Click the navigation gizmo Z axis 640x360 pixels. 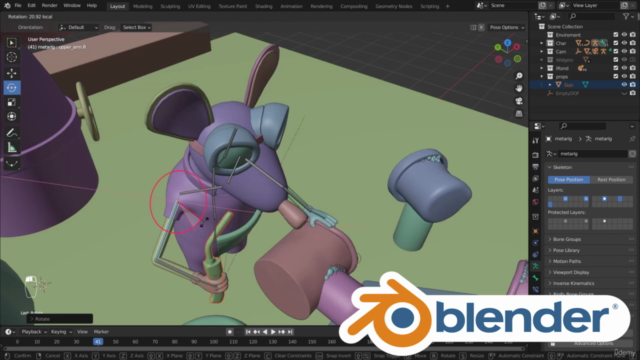tap(507, 42)
